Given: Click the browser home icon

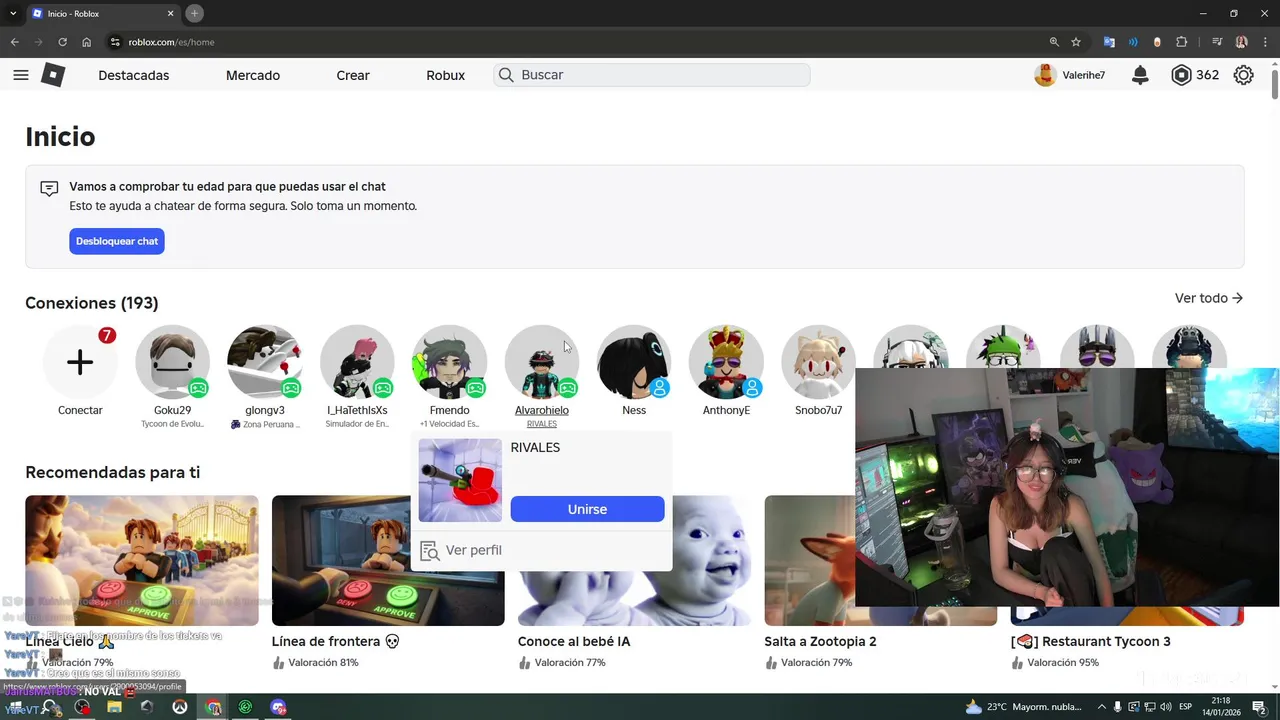Looking at the screenshot, I should tap(87, 42).
